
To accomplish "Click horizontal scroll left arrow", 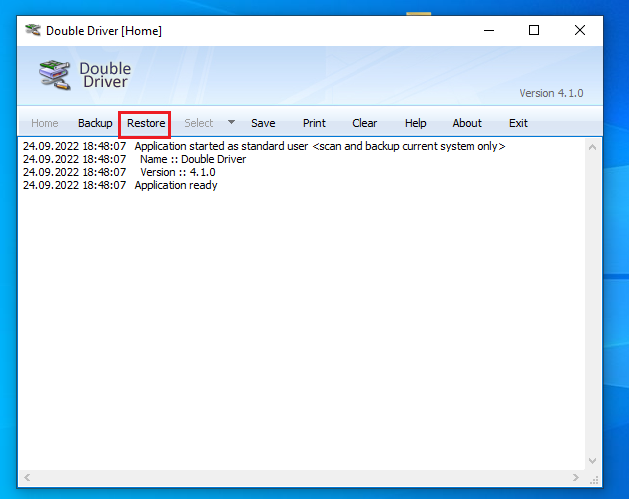I will [x=27, y=477].
